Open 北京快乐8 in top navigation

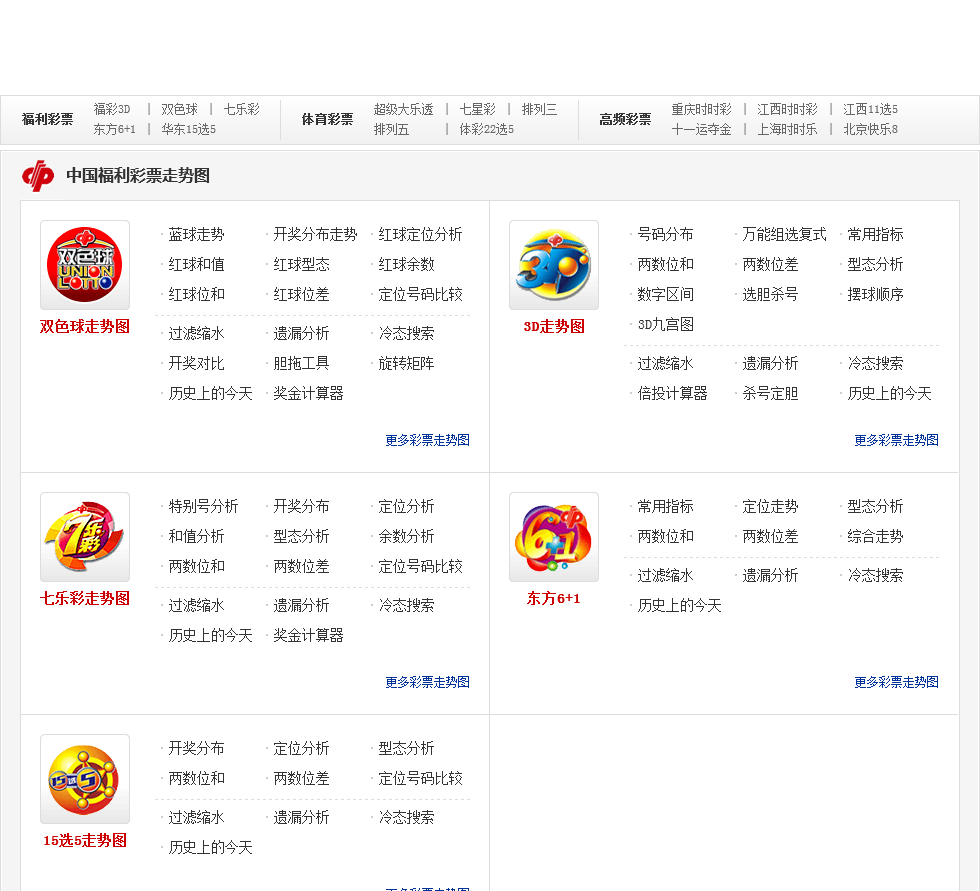(870, 129)
